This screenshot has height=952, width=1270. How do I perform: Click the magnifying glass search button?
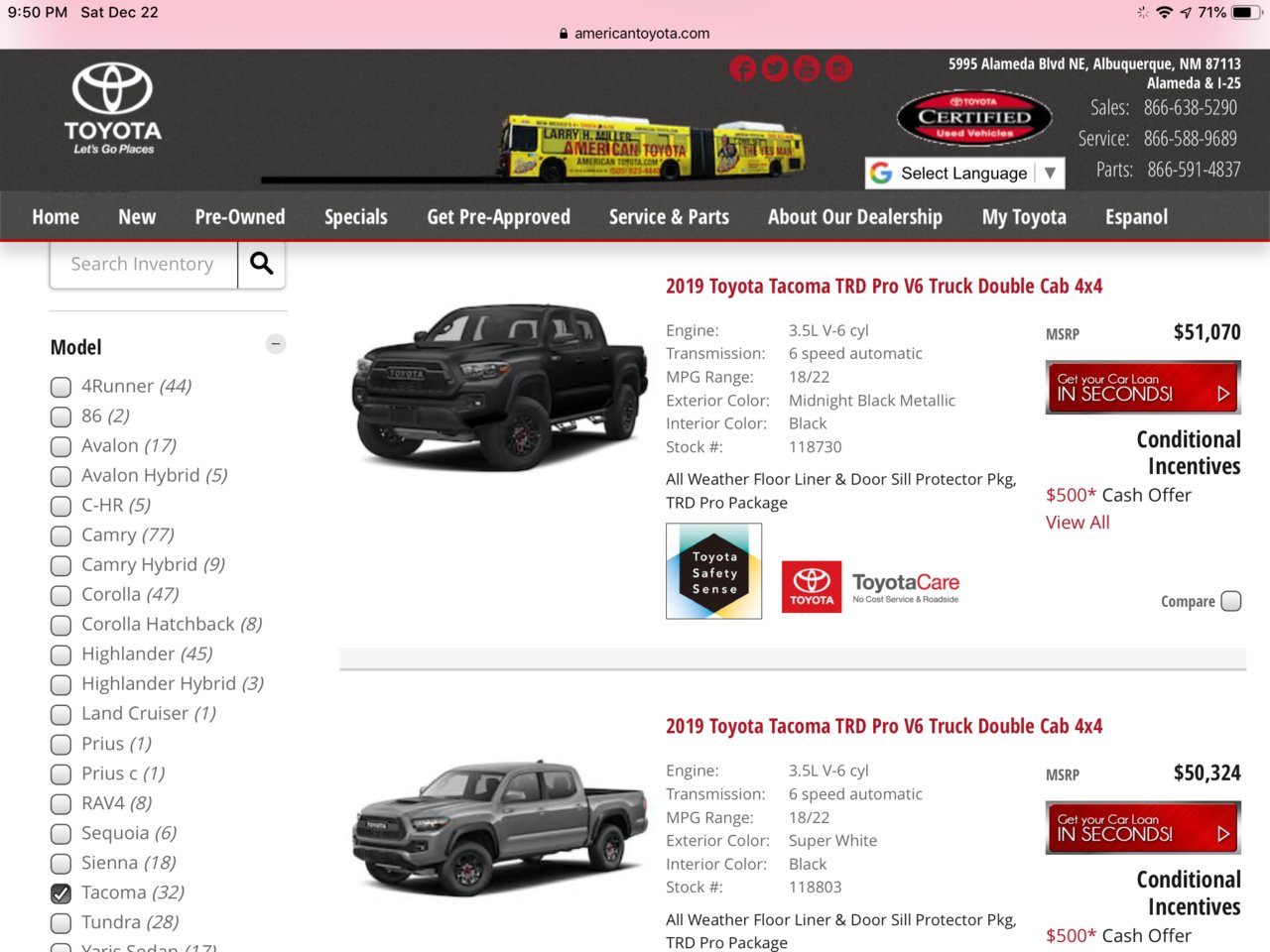pos(262,264)
